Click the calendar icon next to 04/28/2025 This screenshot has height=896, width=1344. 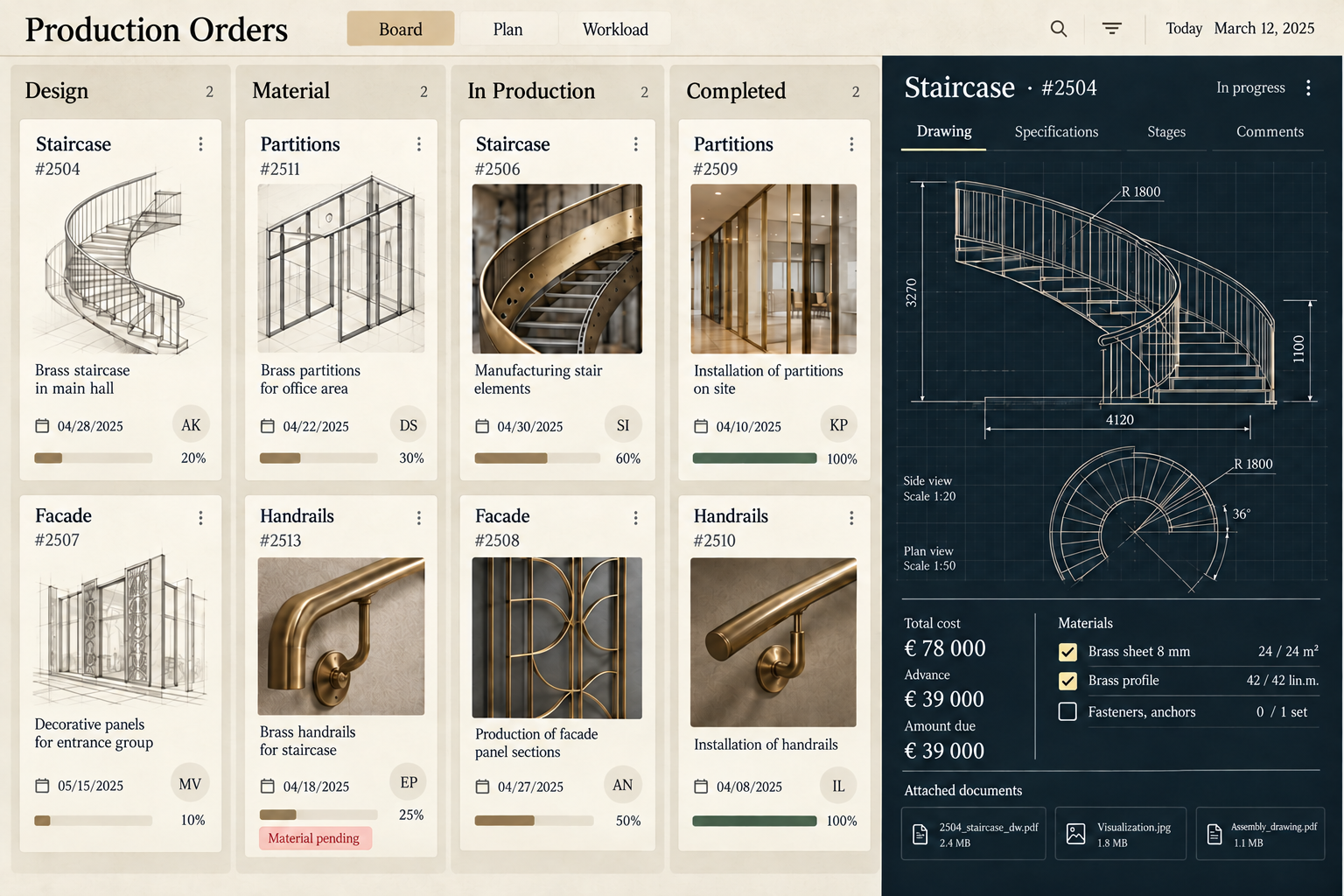coord(42,426)
